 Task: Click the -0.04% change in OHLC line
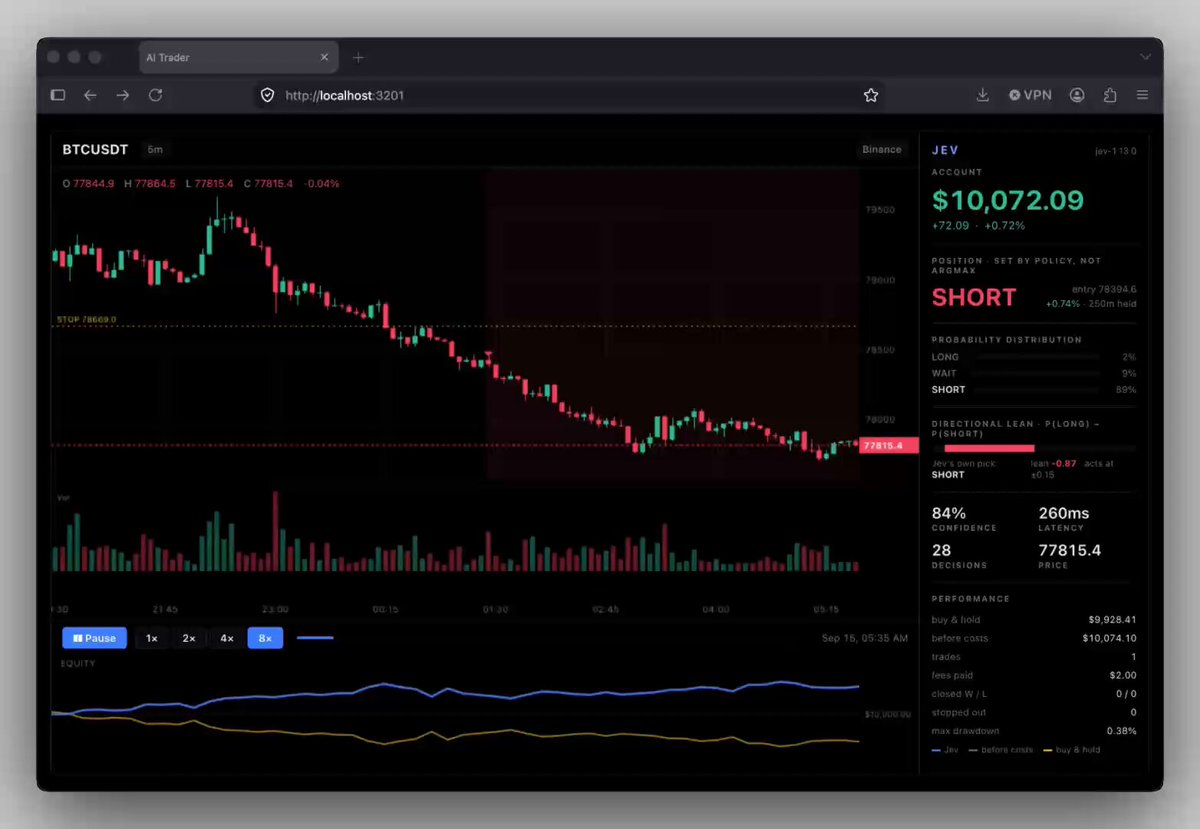(x=322, y=184)
